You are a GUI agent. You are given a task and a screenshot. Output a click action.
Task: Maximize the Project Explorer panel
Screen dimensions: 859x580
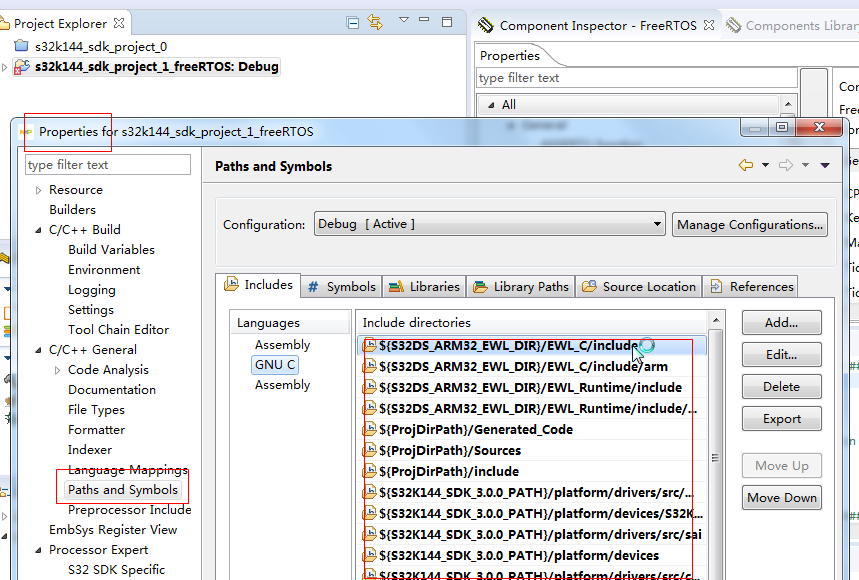click(x=447, y=22)
